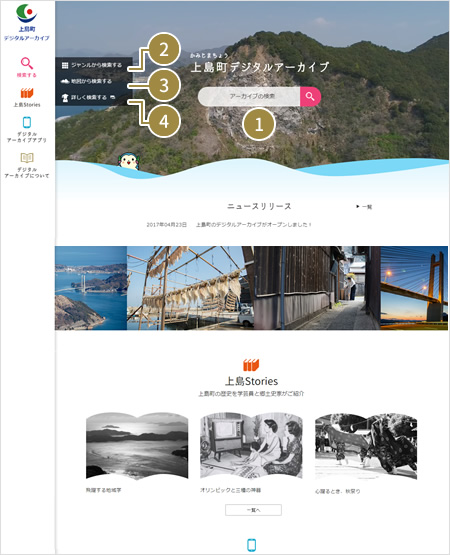Click the ニュースリリース heading
Image resolution: width=450 pixels, height=555 pixels.
tap(259, 206)
